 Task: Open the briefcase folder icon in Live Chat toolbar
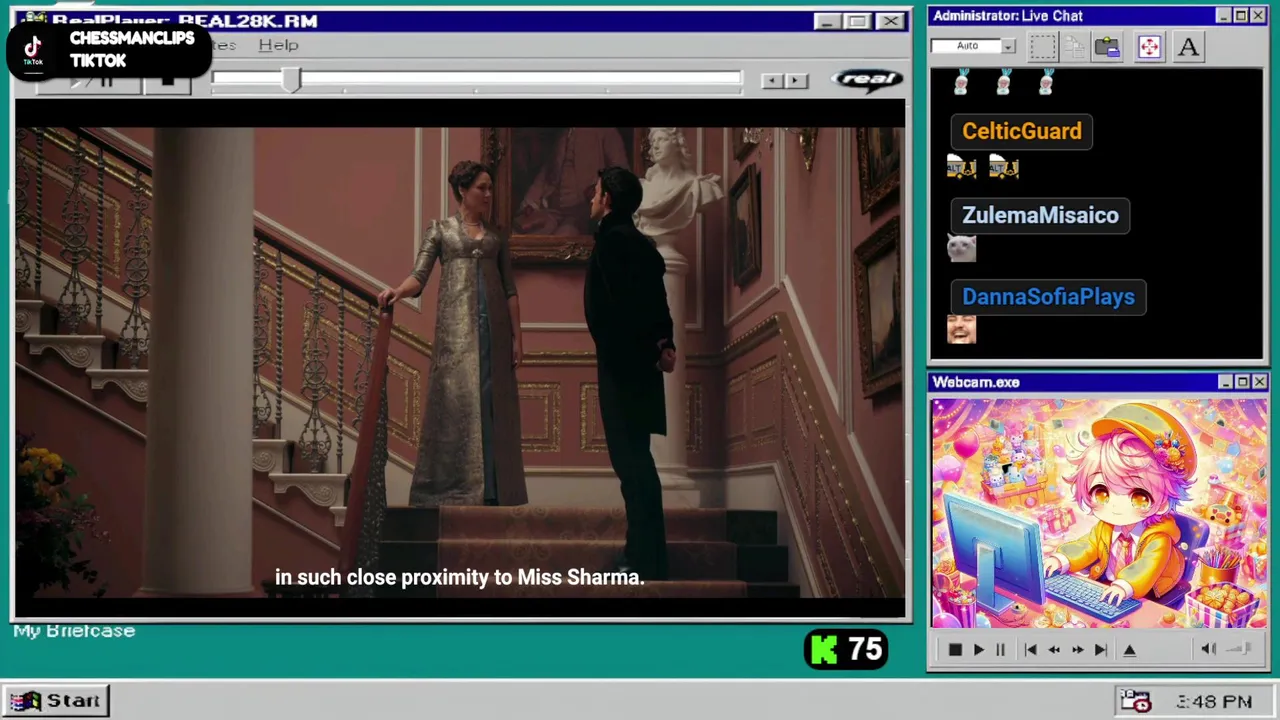[1107, 47]
